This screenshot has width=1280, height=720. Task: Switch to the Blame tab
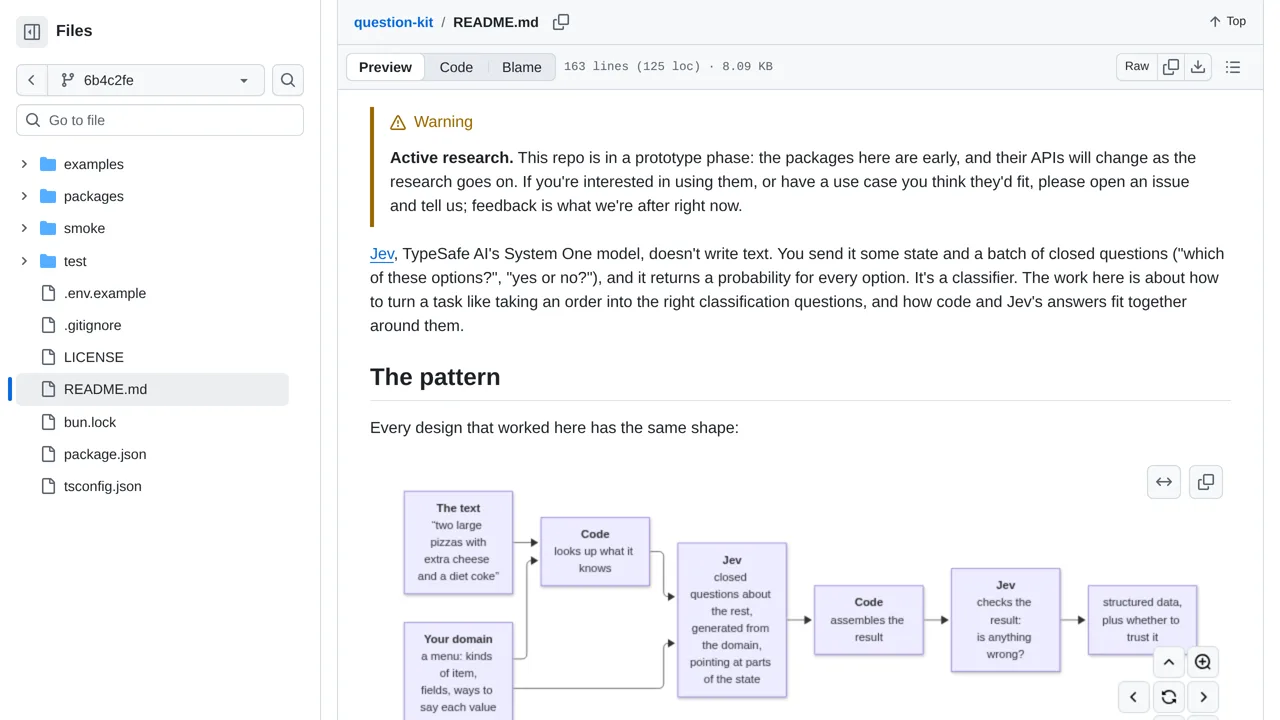(x=522, y=67)
